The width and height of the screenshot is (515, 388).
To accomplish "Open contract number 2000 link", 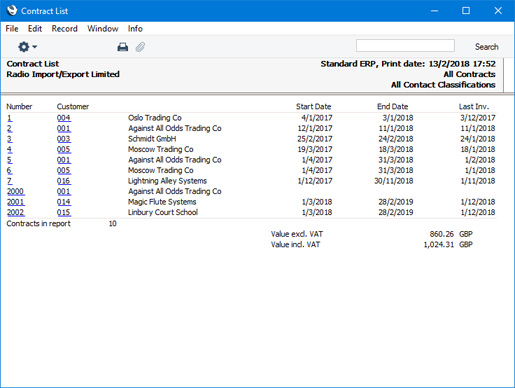I will (16, 191).
